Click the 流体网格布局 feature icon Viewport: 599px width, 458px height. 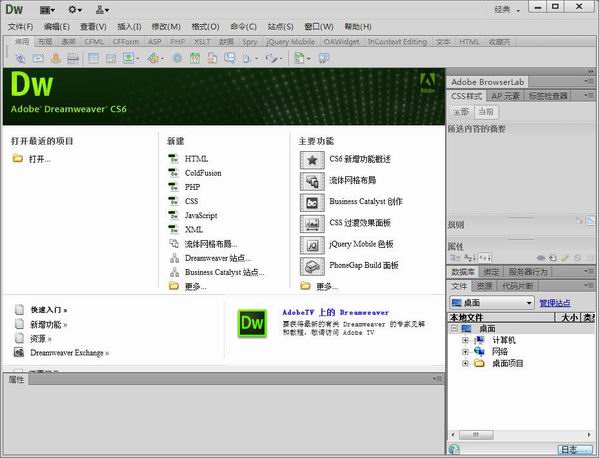coord(312,181)
